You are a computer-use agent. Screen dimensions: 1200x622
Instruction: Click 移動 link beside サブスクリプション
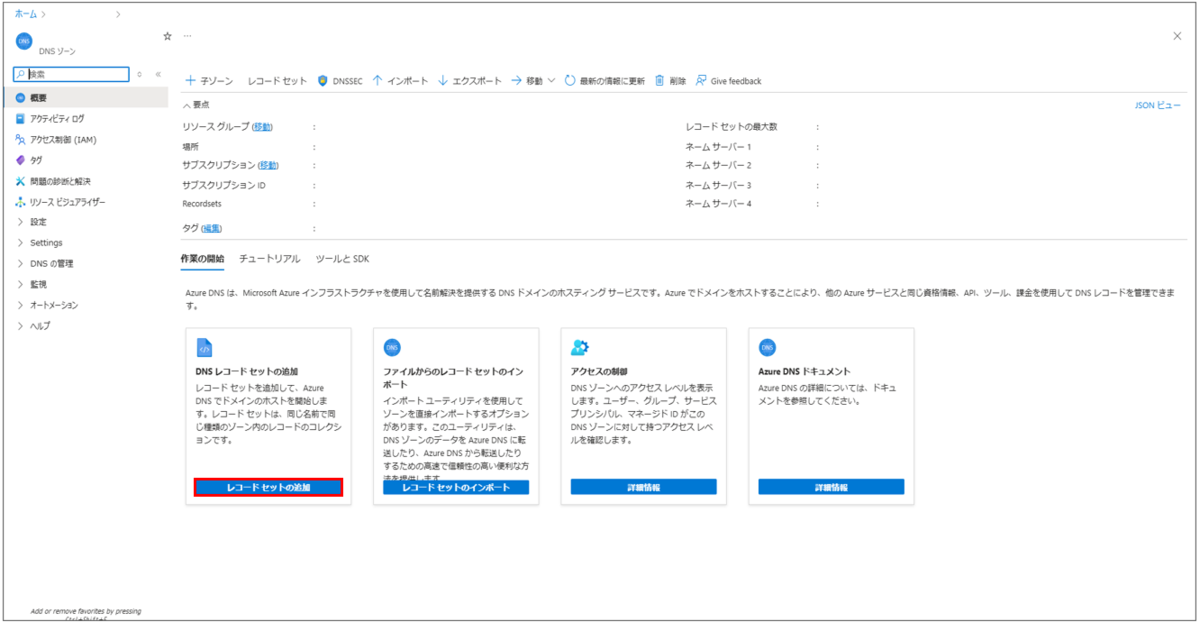(268, 165)
